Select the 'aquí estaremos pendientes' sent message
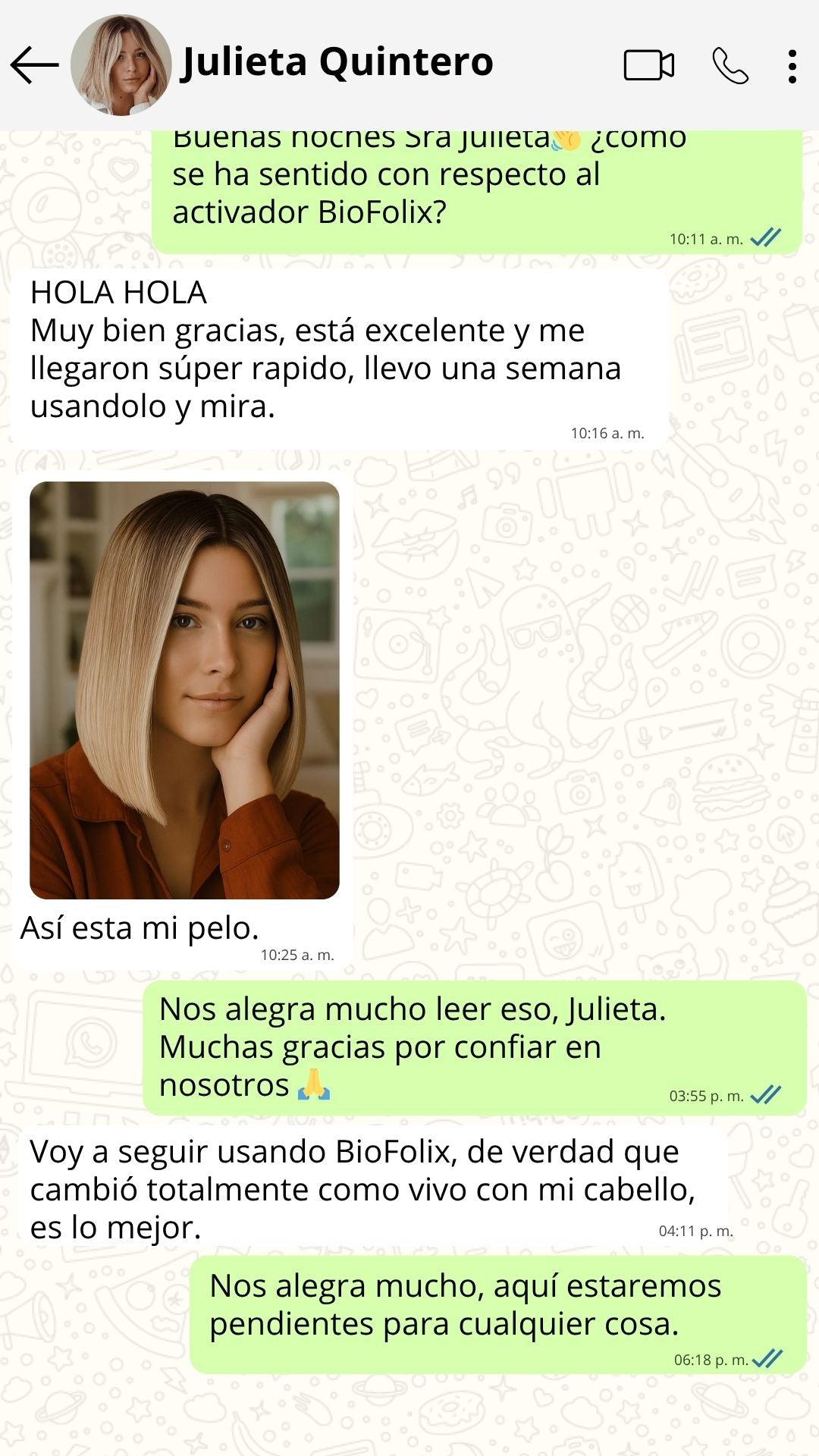The image size is (819, 1456). (498, 1315)
